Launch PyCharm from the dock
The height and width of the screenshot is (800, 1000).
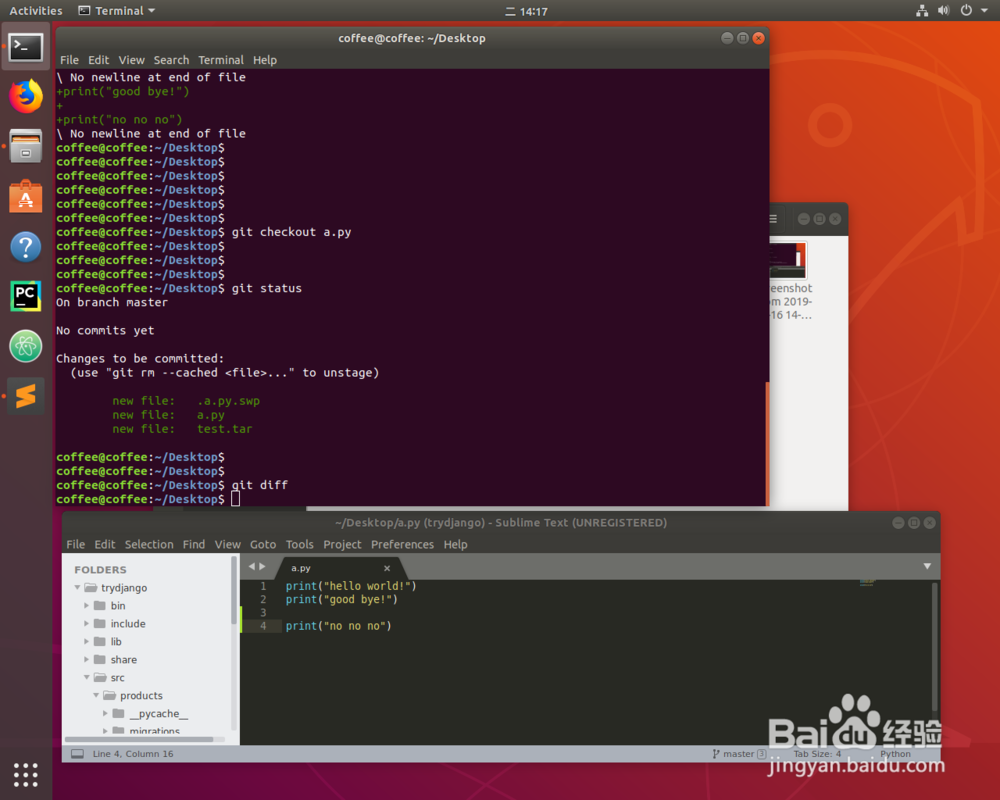26,296
